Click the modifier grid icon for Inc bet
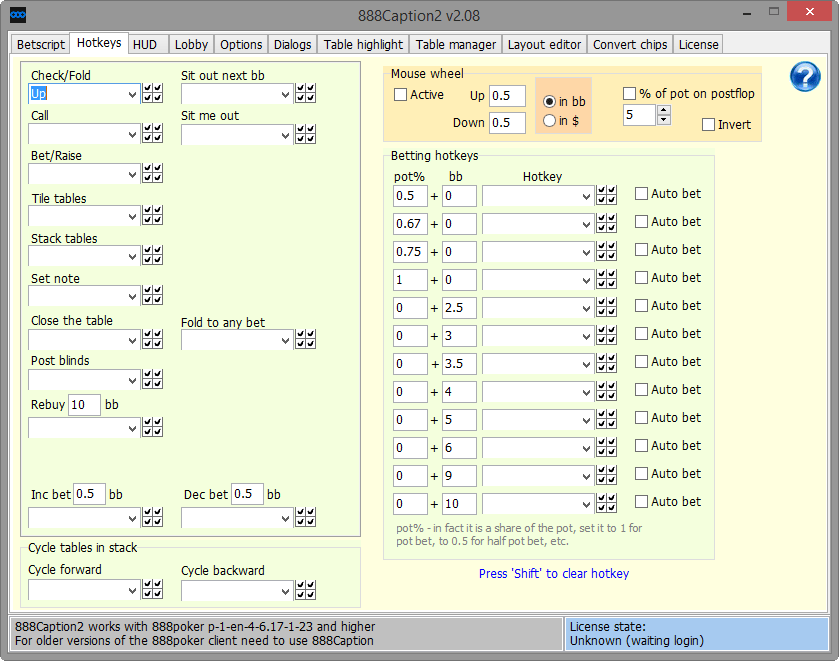The image size is (839, 661). click(x=152, y=518)
